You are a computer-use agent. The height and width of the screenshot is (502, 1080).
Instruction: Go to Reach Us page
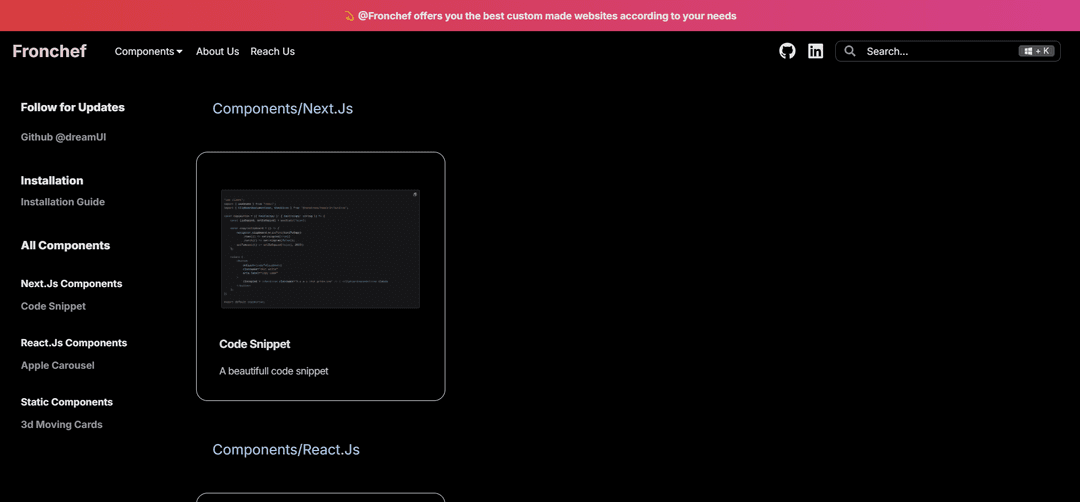click(x=273, y=51)
